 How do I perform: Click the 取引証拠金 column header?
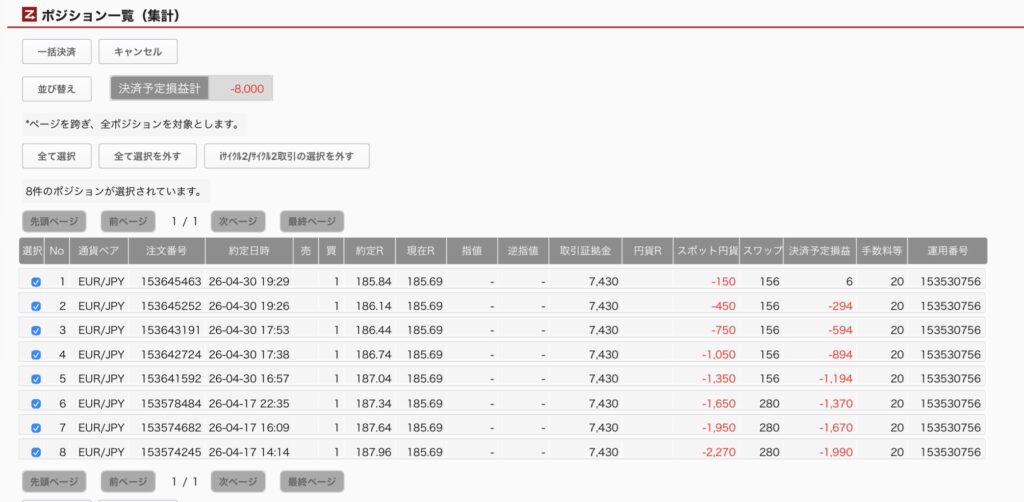[x=586, y=251]
